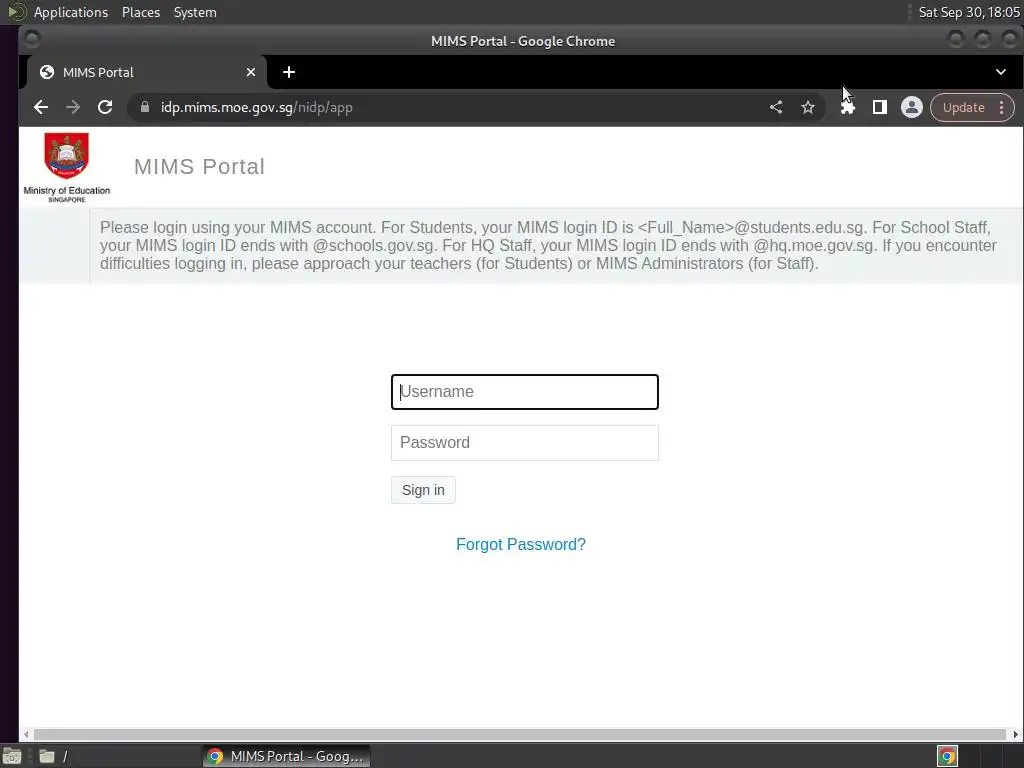Close the MIMS Portal tab
The height and width of the screenshot is (768, 1024).
(x=251, y=72)
